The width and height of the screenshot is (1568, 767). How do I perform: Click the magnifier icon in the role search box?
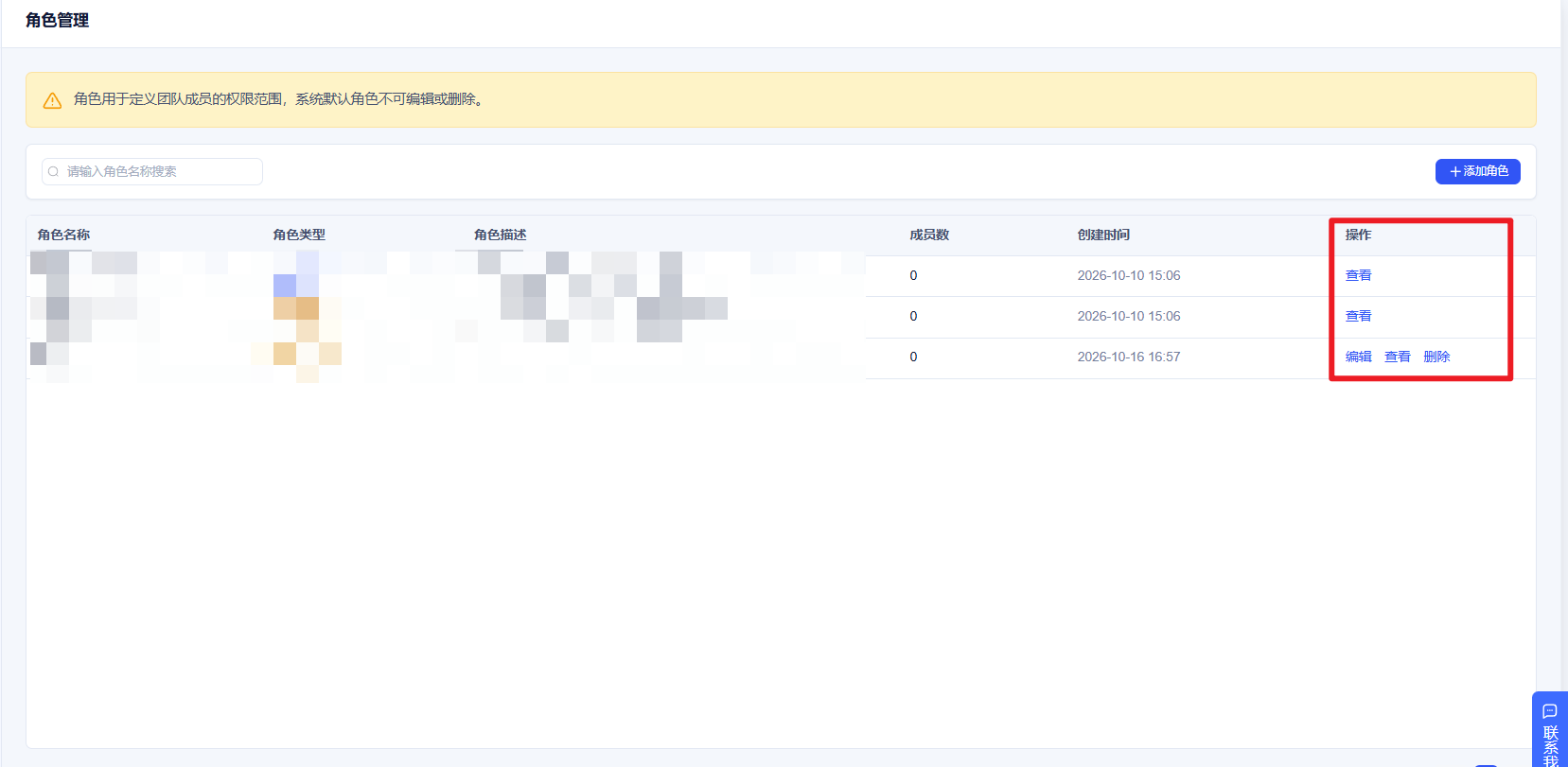pos(54,172)
